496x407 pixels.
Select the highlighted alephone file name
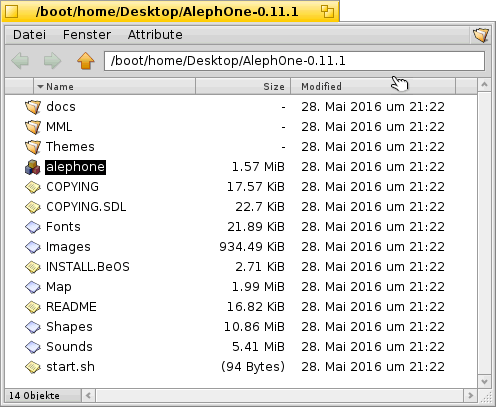[75, 167]
